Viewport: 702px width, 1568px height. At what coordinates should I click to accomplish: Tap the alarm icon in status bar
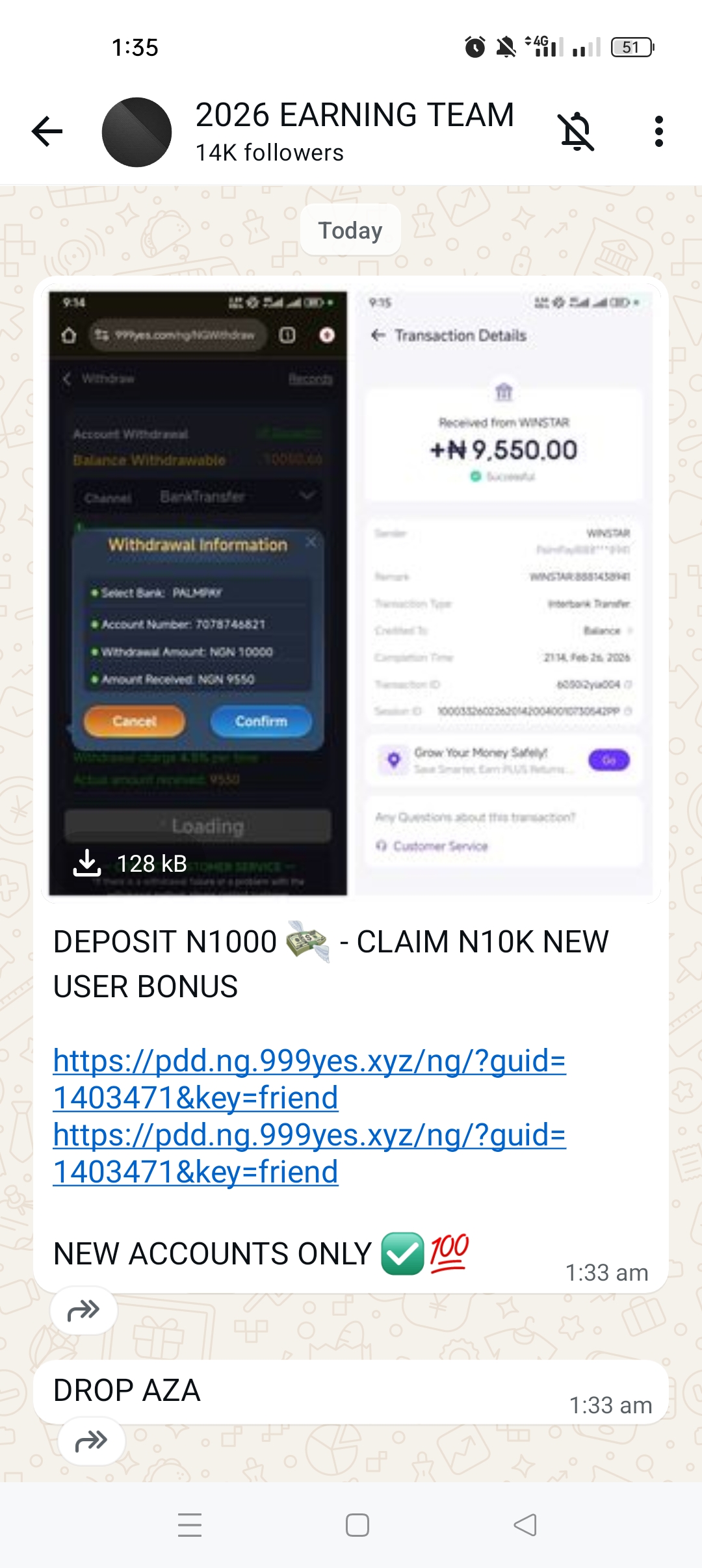click(474, 47)
